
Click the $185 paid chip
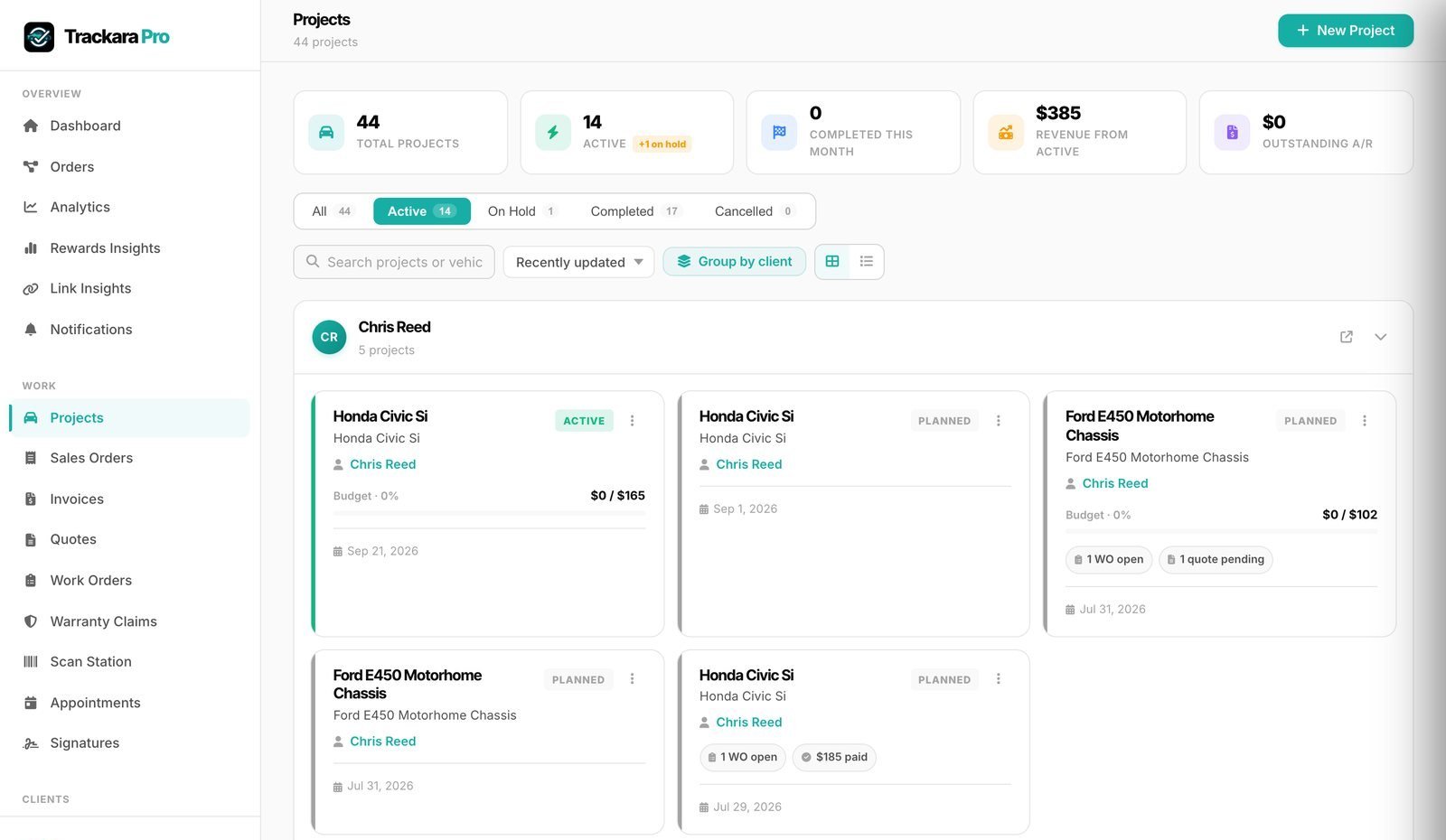834,757
